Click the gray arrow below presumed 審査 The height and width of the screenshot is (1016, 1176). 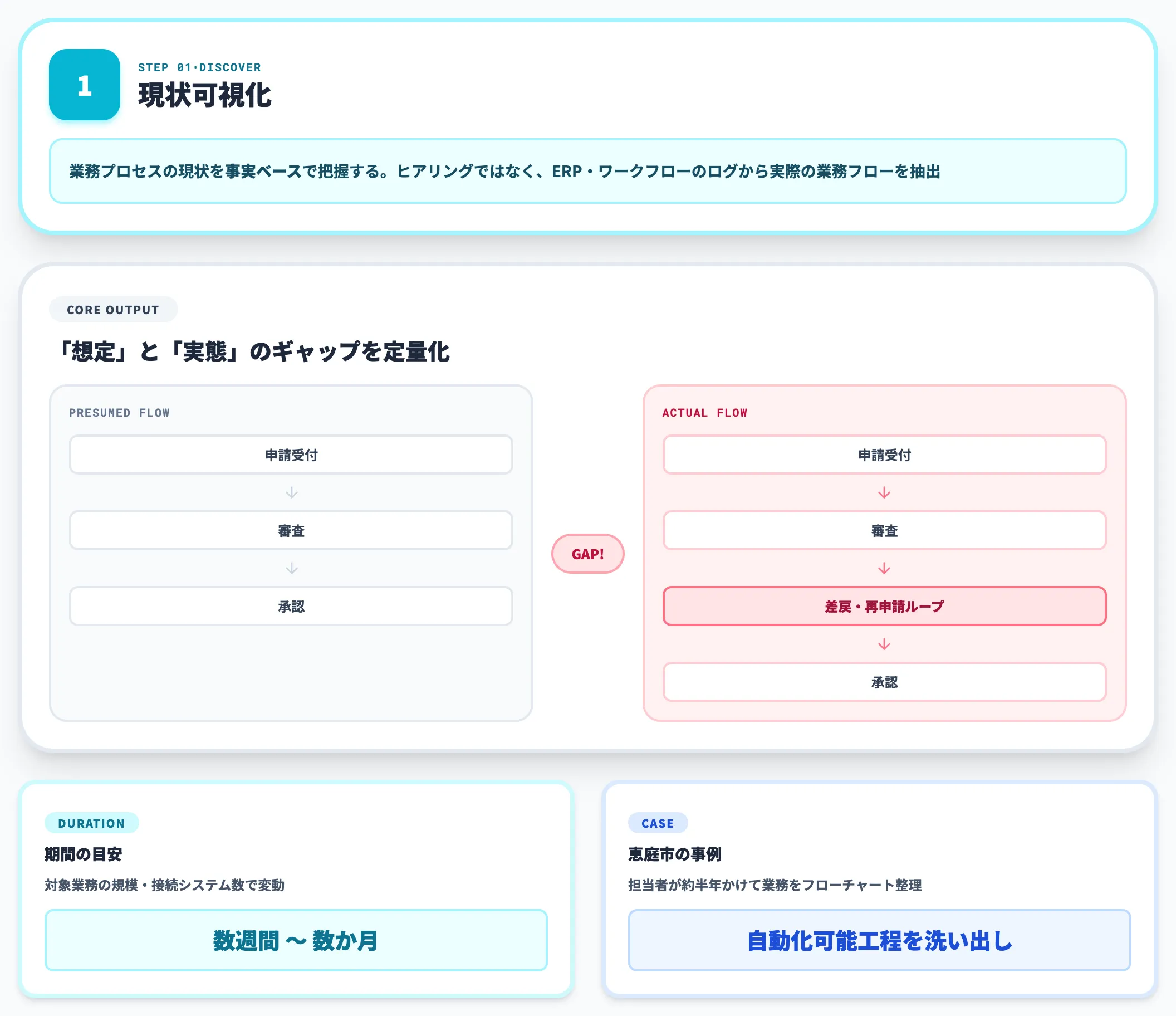[291, 568]
